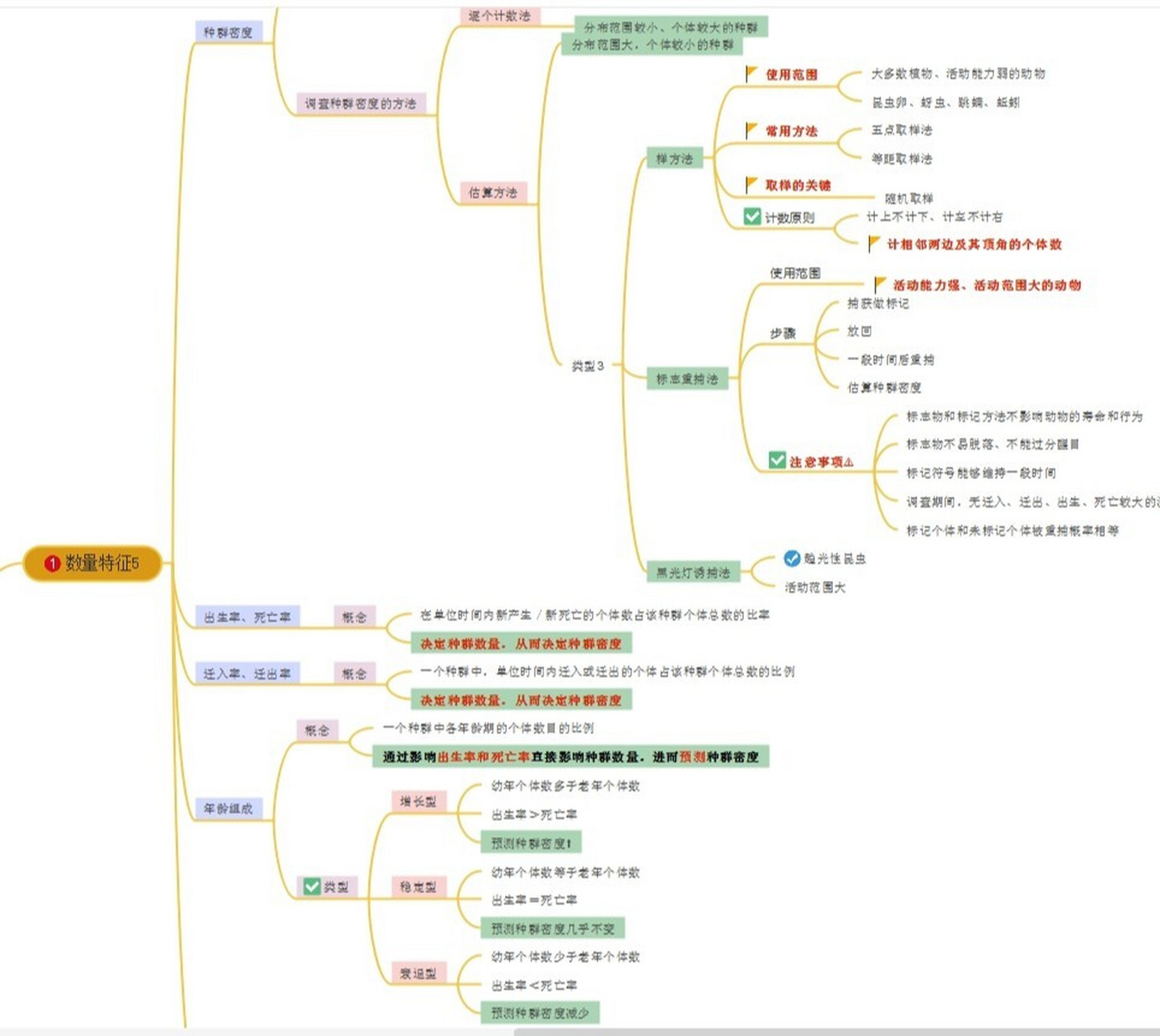This screenshot has height=1036, width=1160.
Task: Click the red priority 1 icon on 数量特征
Action: coord(53,563)
